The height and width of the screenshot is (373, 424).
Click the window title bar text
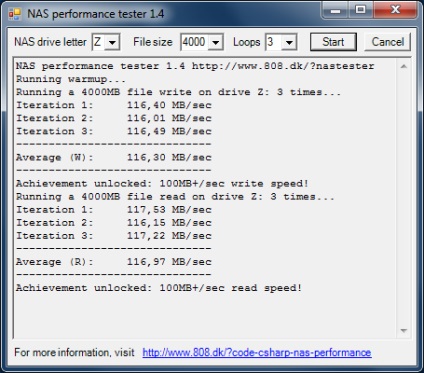pyautogui.click(x=96, y=14)
